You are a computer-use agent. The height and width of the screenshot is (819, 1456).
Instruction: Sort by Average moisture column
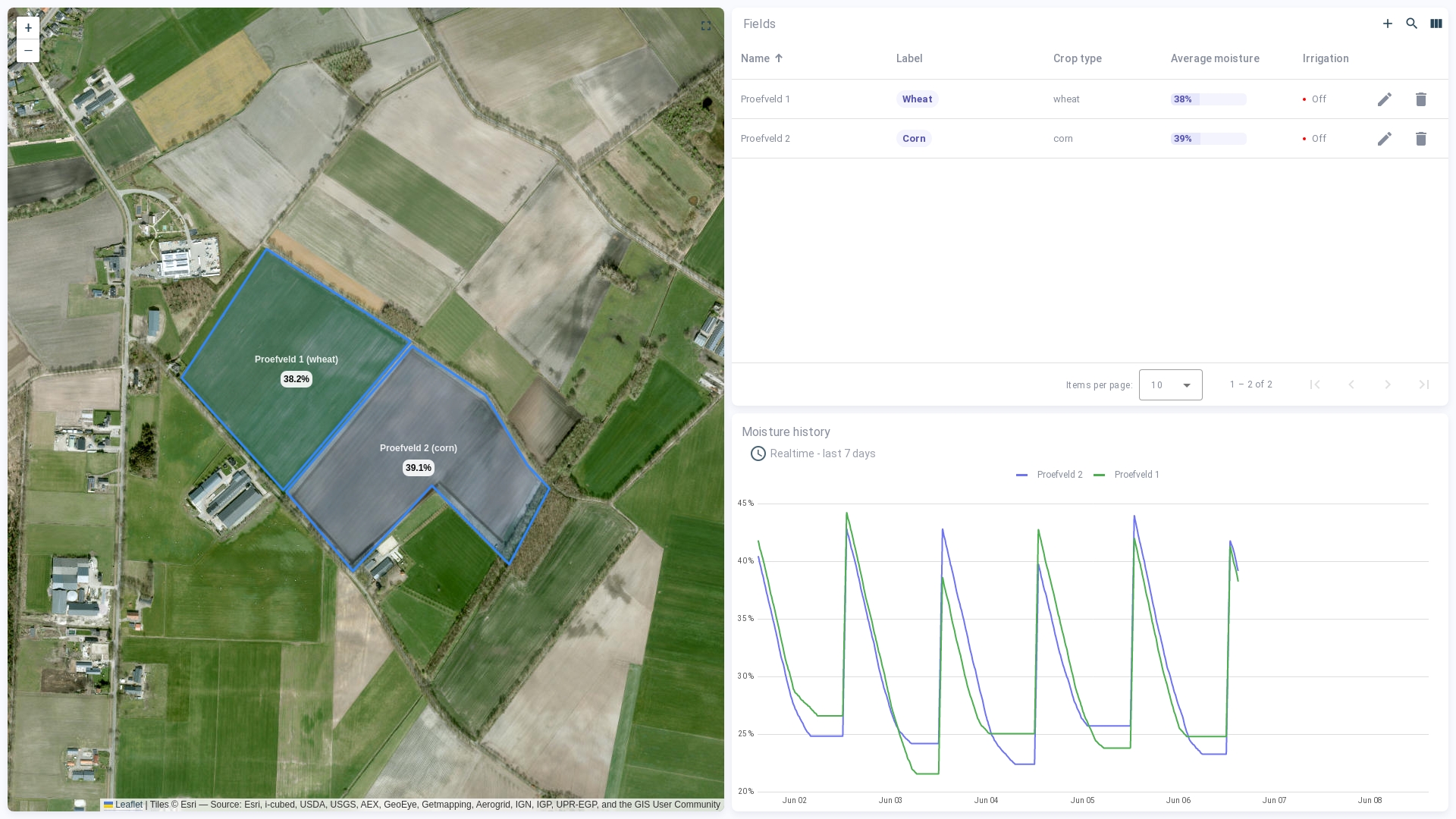coord(1215,58)
